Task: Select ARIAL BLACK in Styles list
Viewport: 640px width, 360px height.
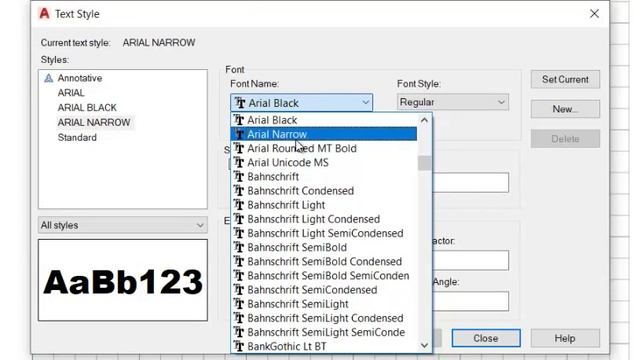Action: [87, 107]
